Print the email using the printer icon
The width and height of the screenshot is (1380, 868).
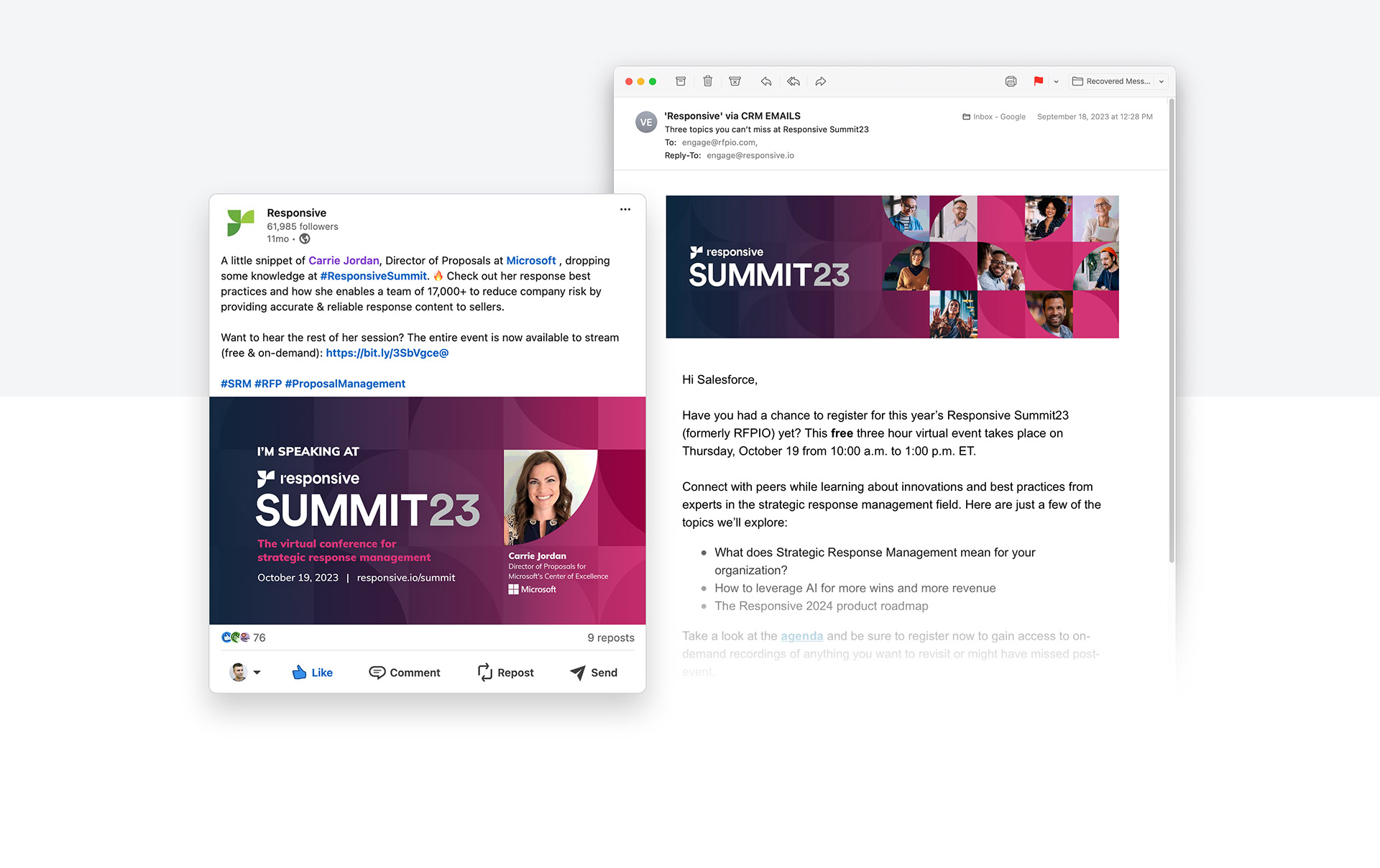point(1011,81)
